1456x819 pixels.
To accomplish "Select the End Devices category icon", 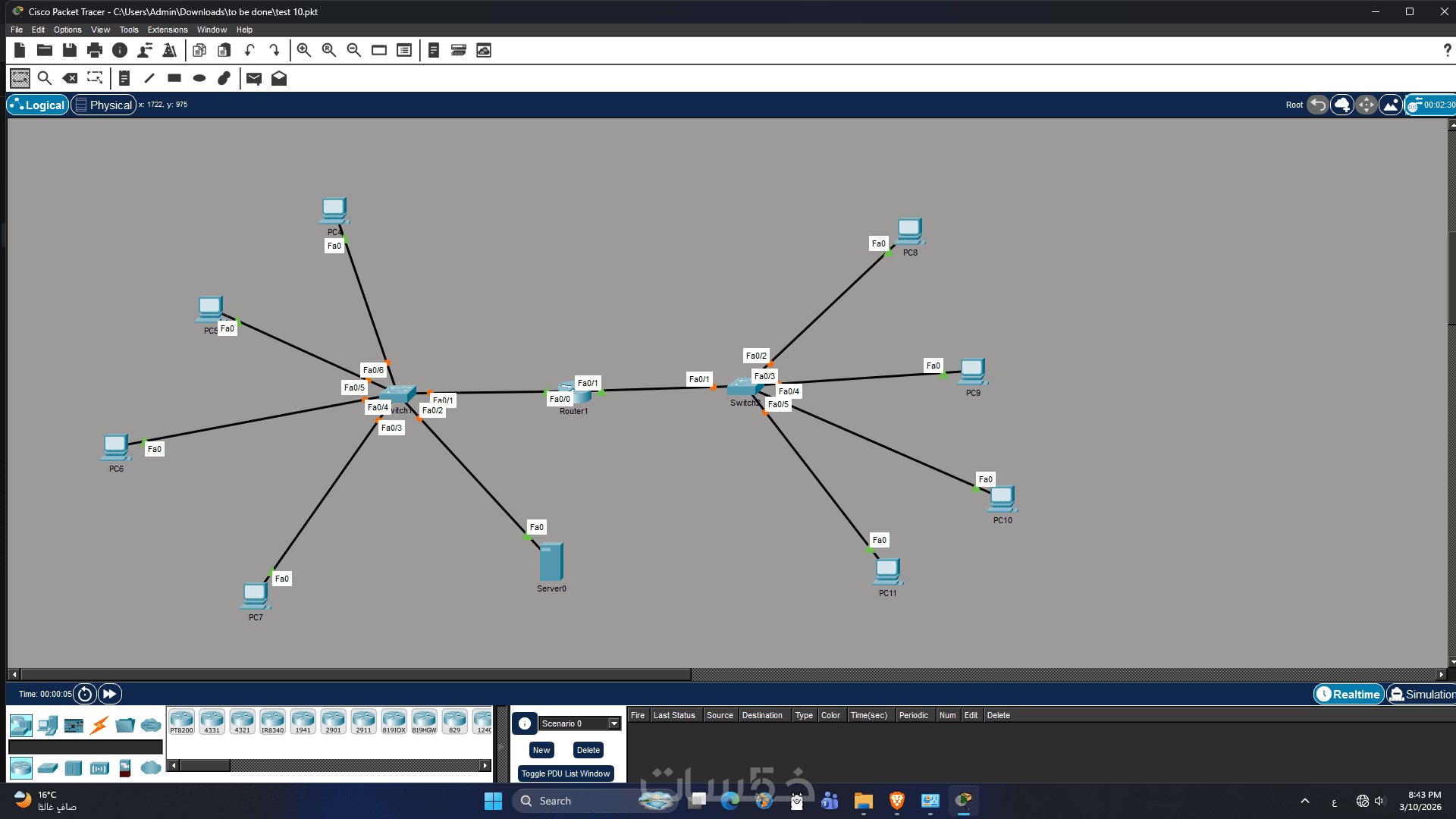I will pyautogui.click(x=48, y=726).
